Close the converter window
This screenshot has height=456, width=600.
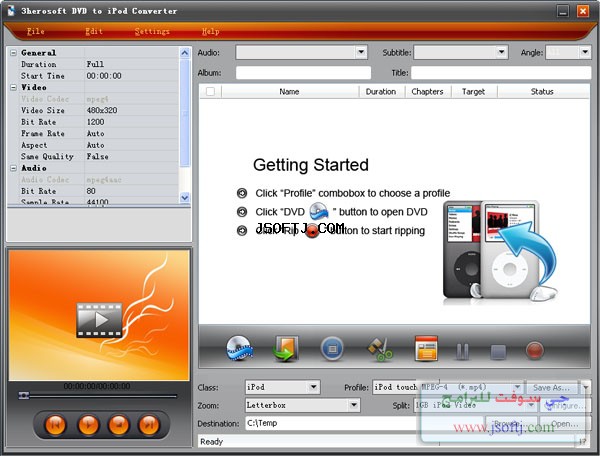point(583,11)
